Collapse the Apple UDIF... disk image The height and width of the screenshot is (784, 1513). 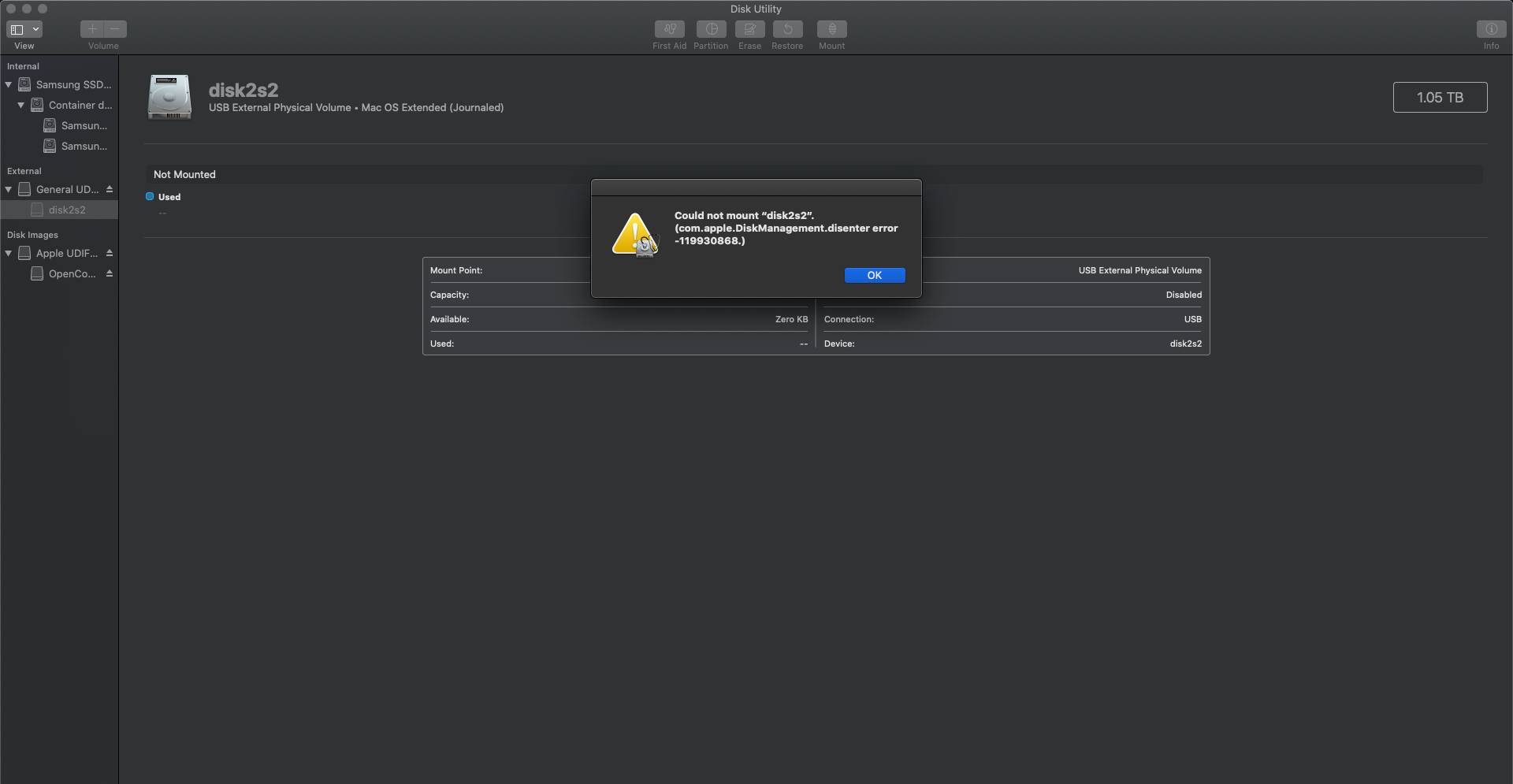tap(9, 253)
